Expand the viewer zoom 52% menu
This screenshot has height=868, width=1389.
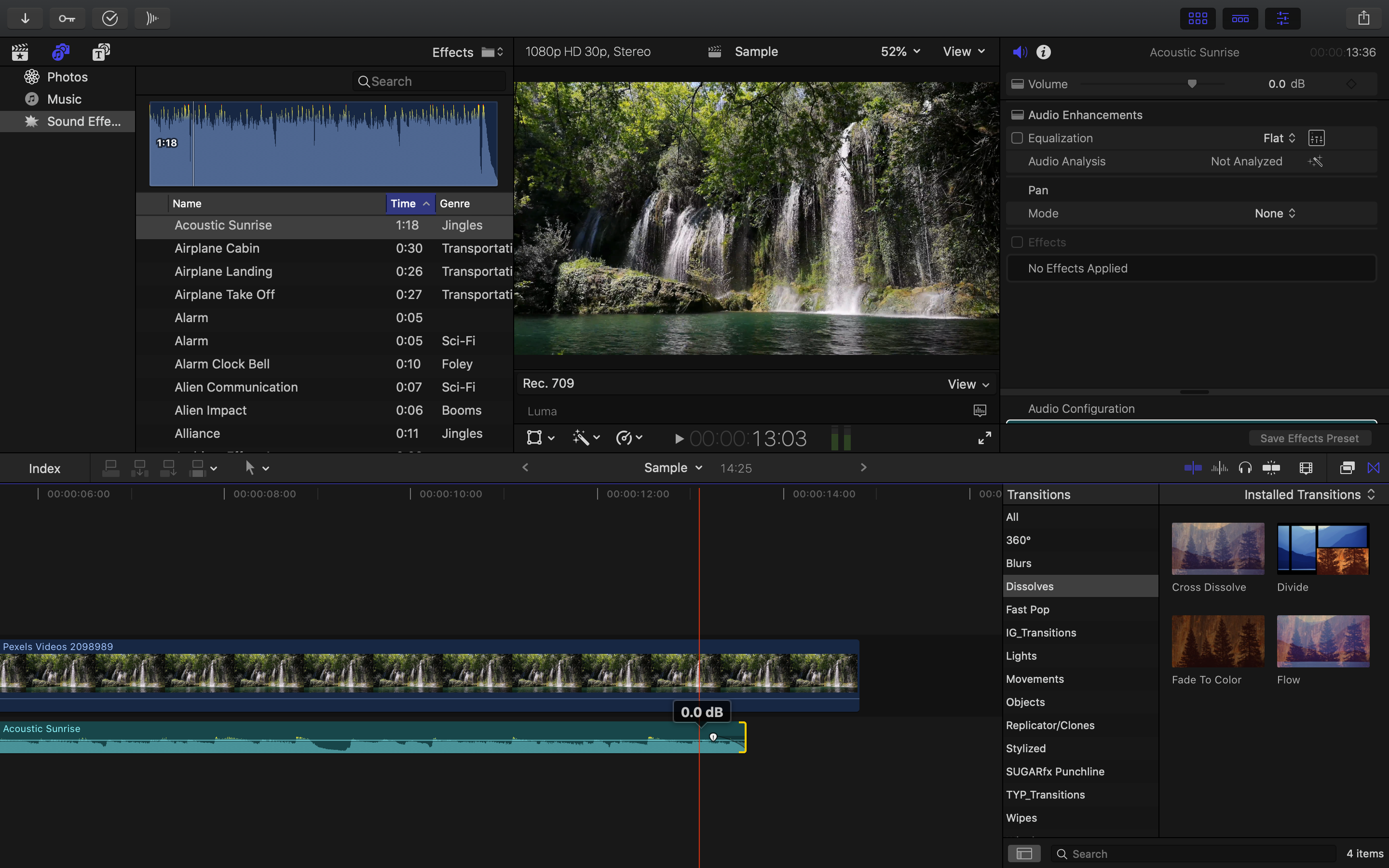(899, 51)
